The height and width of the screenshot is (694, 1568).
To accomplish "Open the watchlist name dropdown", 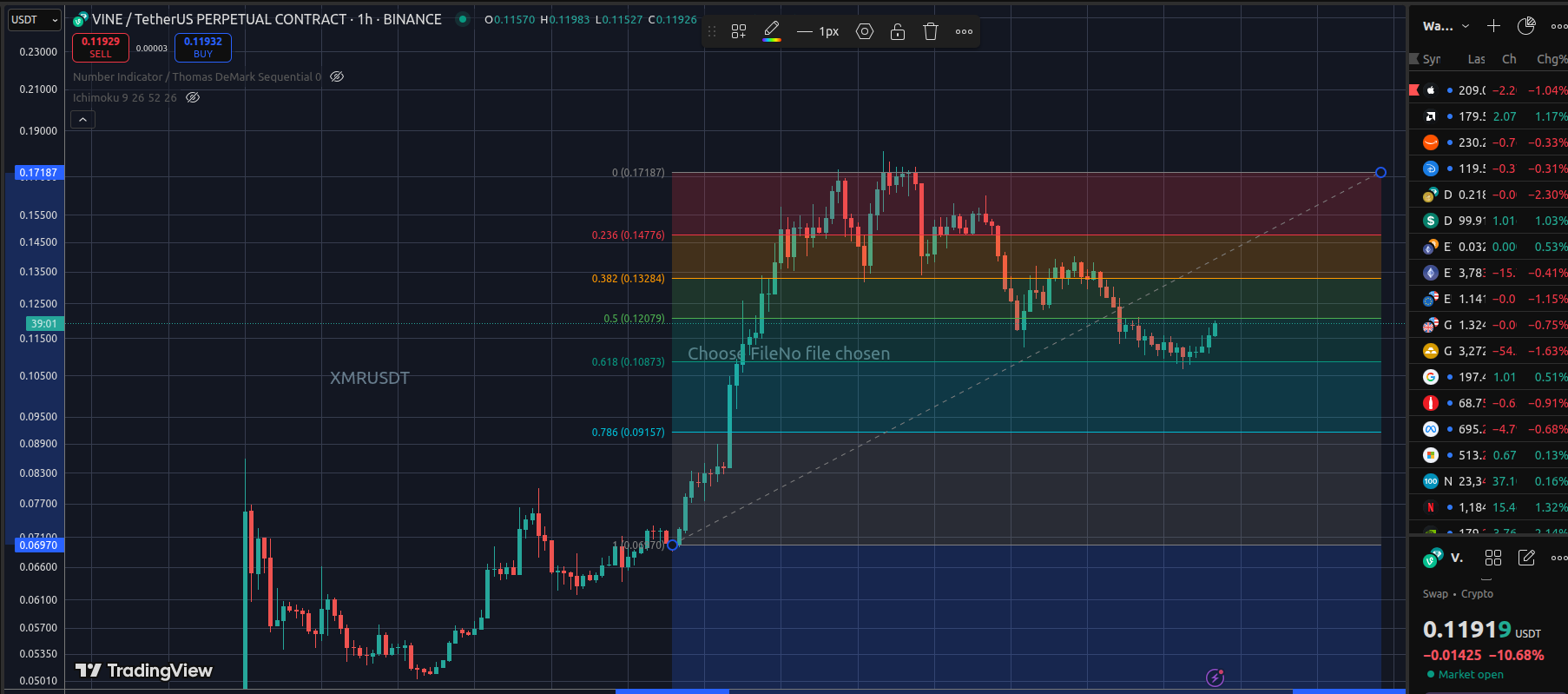I will [1446, 26].
